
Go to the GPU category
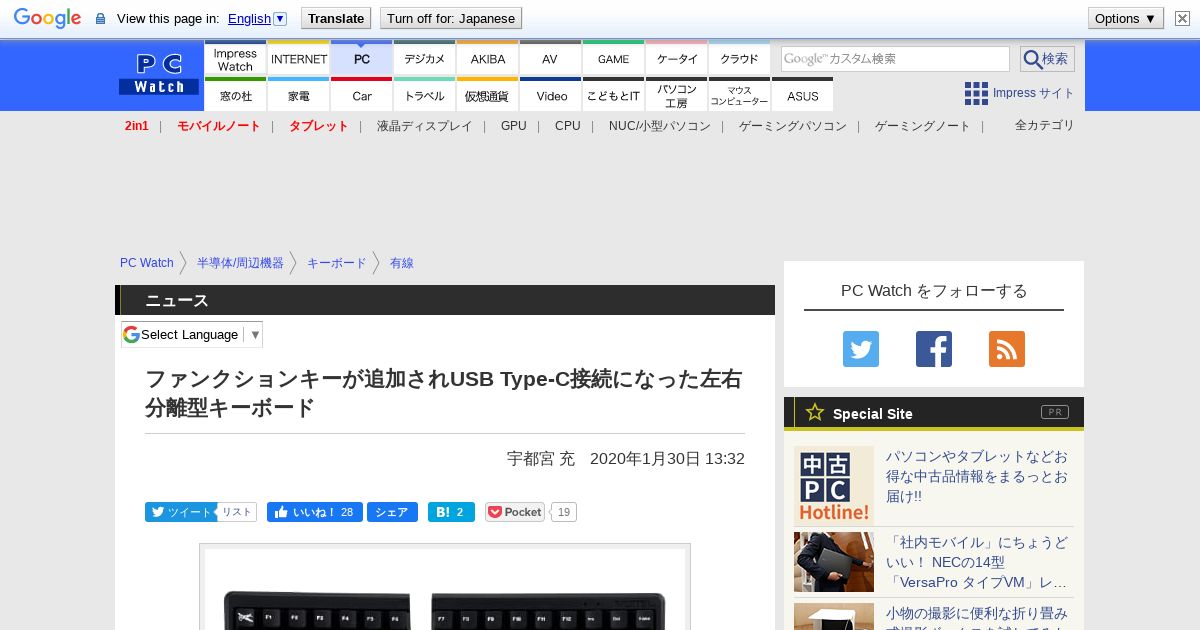514,126
